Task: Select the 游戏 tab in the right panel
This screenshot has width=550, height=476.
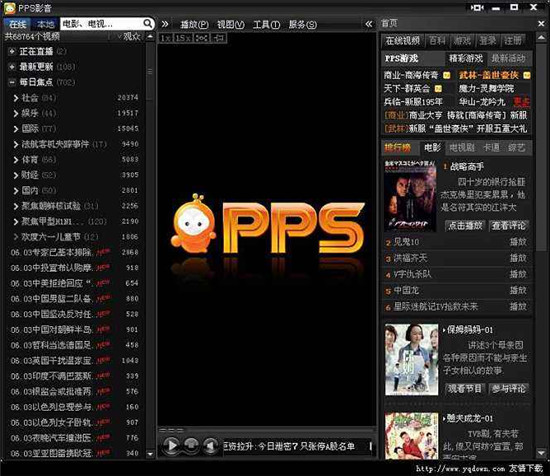Action: 462,41
